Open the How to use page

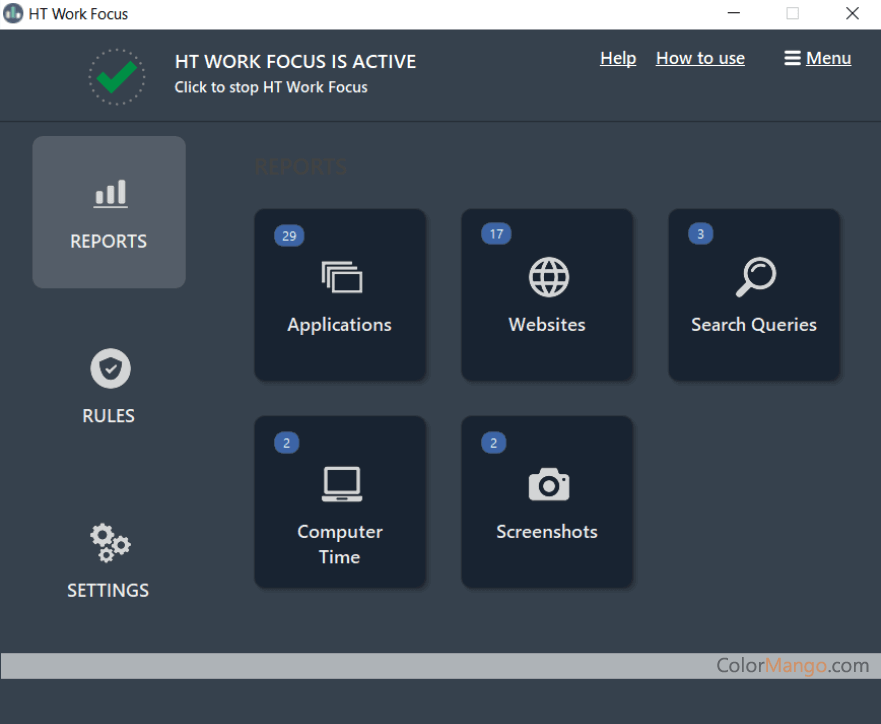tap(700, 57)
